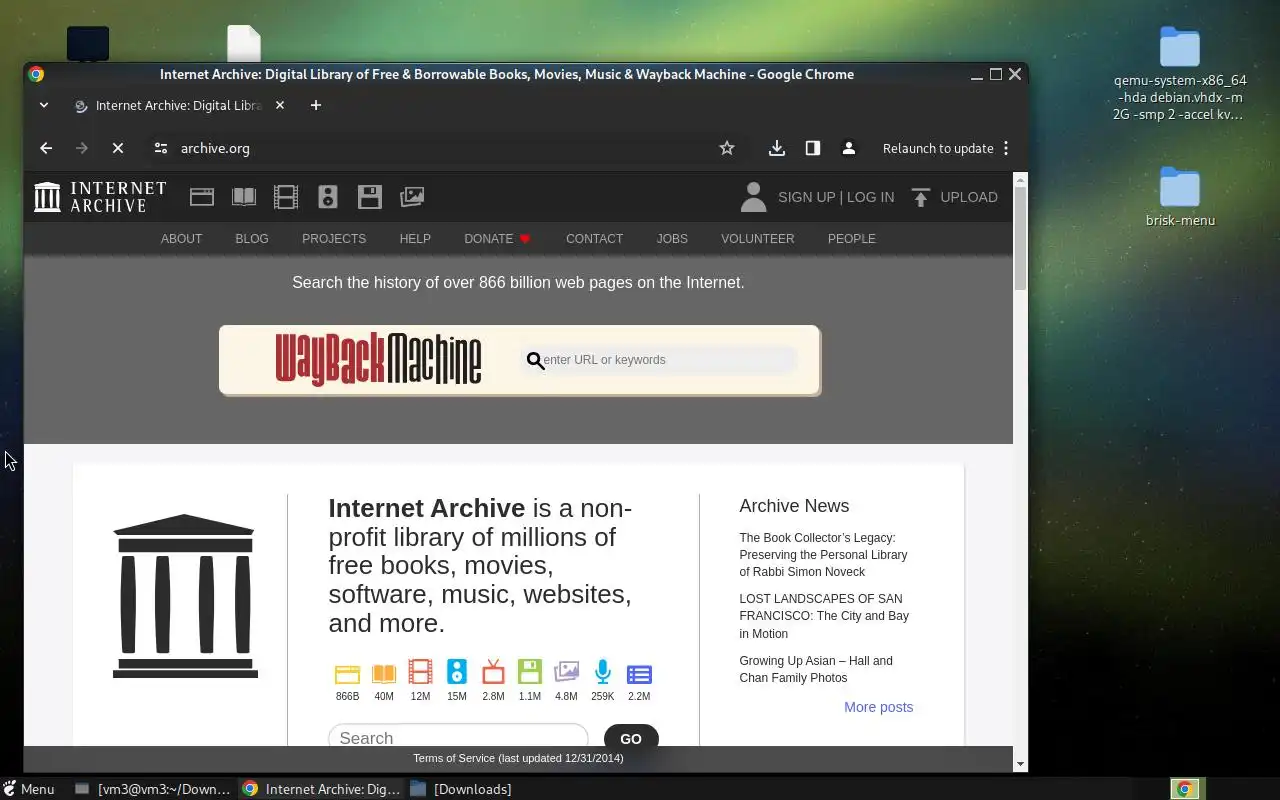
Task: Open Chrome profile icon
Action: 849,148
